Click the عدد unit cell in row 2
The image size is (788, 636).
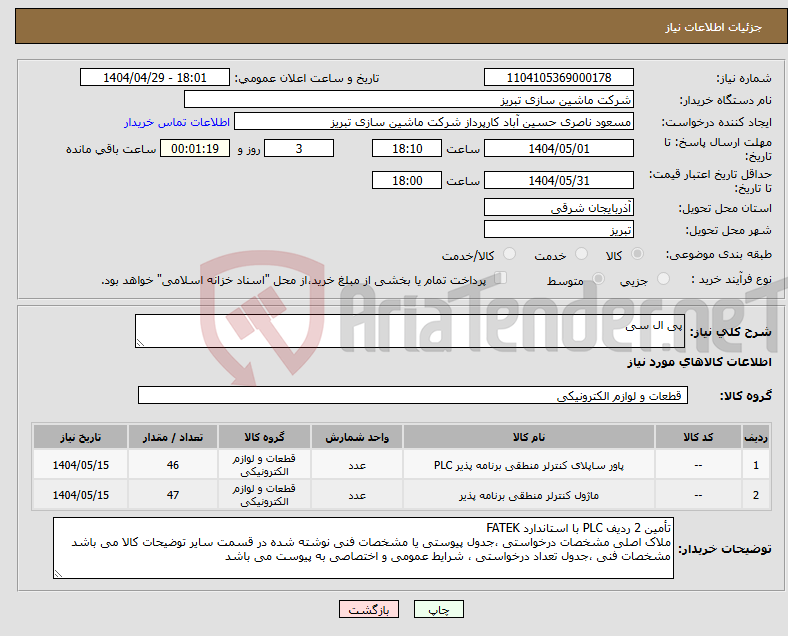[x=357, y=495]
